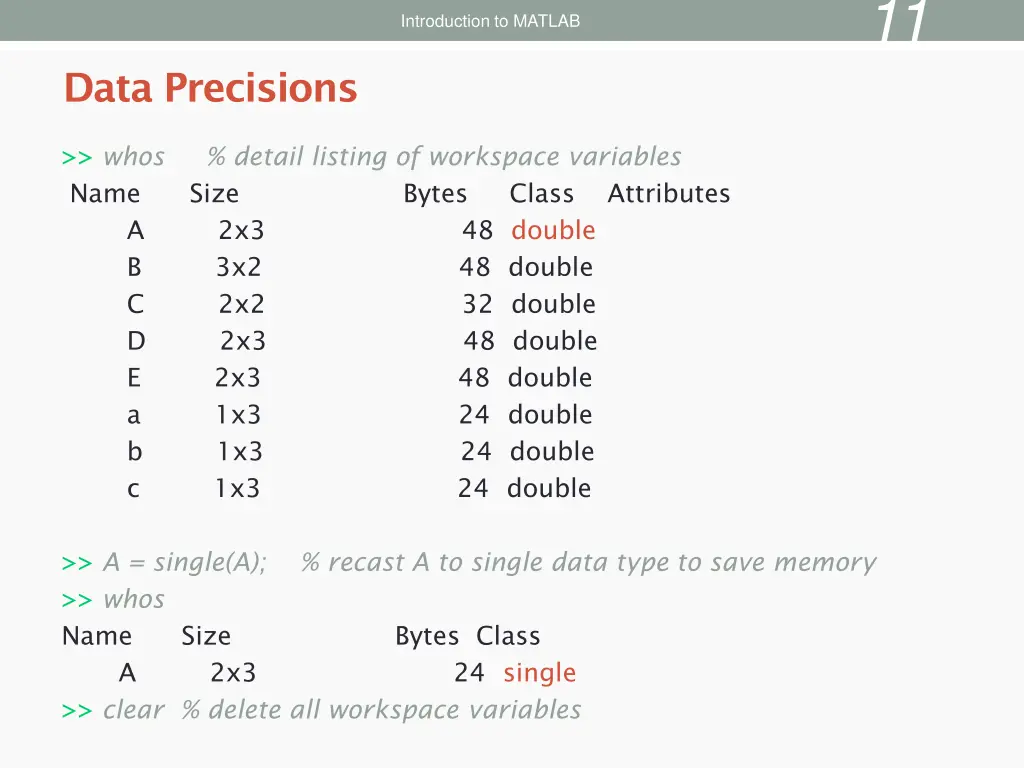The image size is (1024, 768).
Task: Click the variable name D in the list
Action: click(x=136, y=342)
